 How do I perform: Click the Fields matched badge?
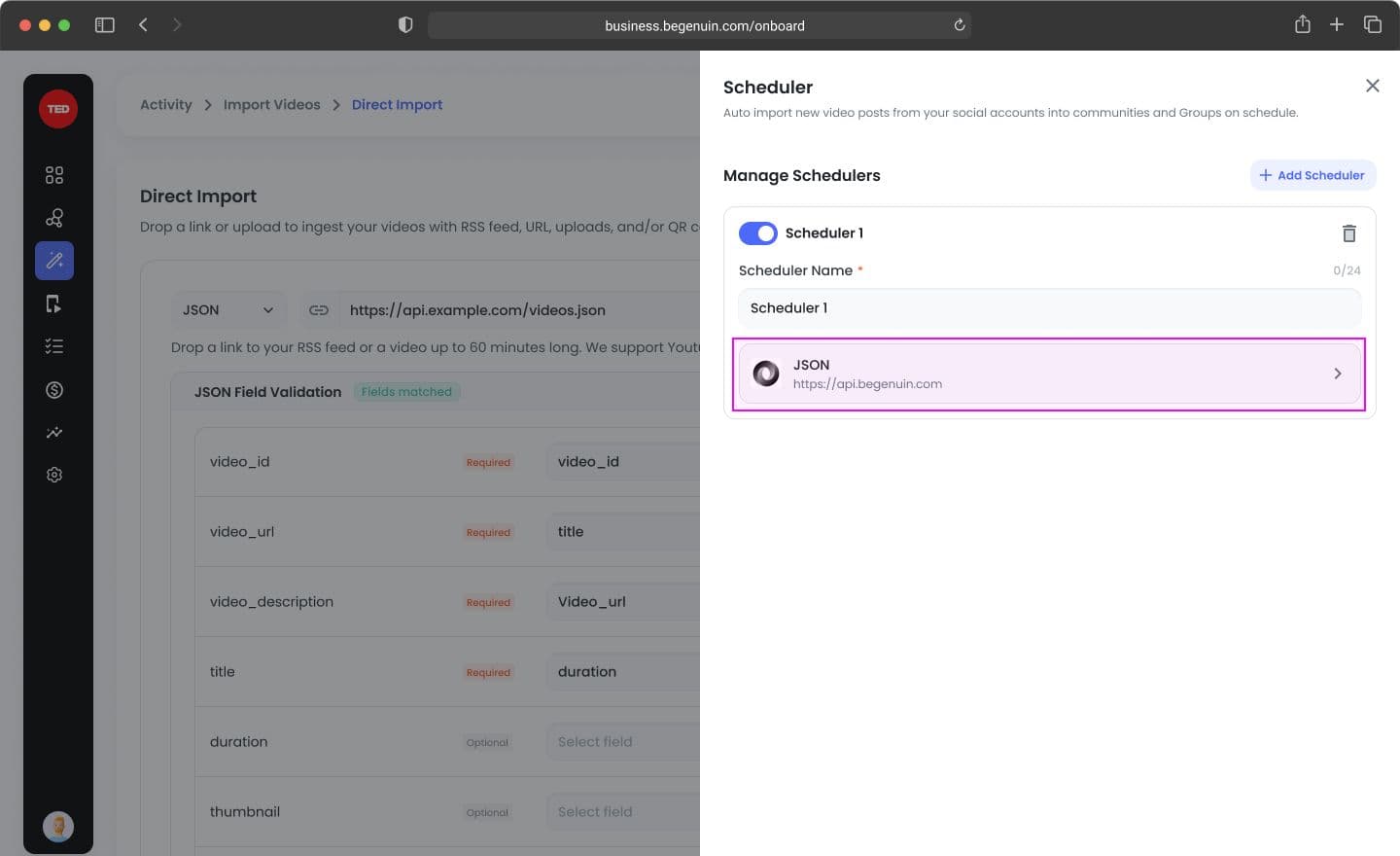(406, 392)
